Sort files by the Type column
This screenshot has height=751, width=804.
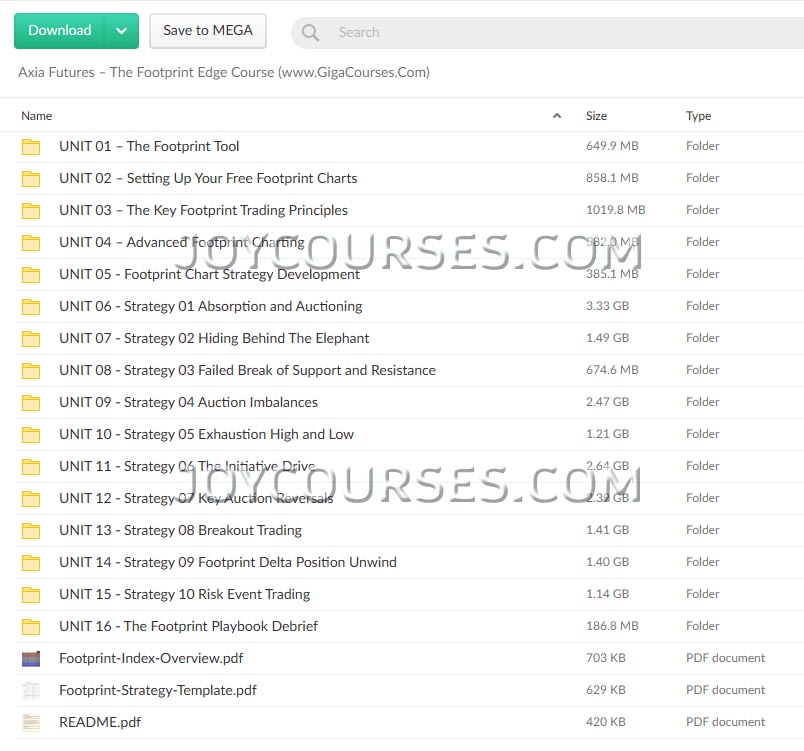[698, 116]
